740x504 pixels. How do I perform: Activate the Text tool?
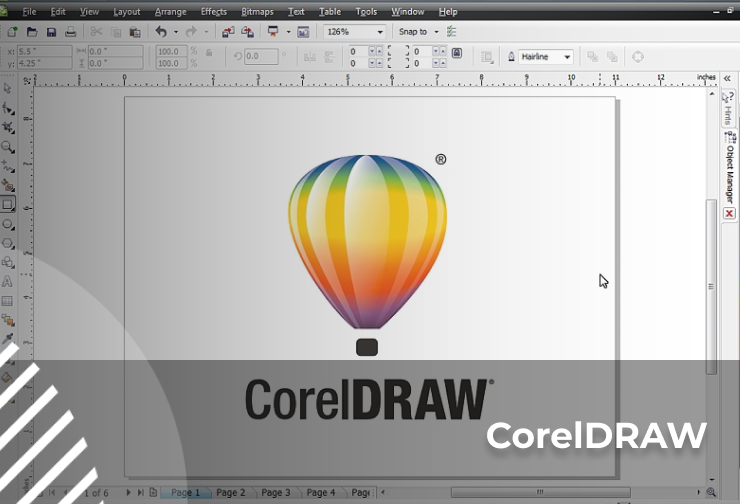coord(8,282)
